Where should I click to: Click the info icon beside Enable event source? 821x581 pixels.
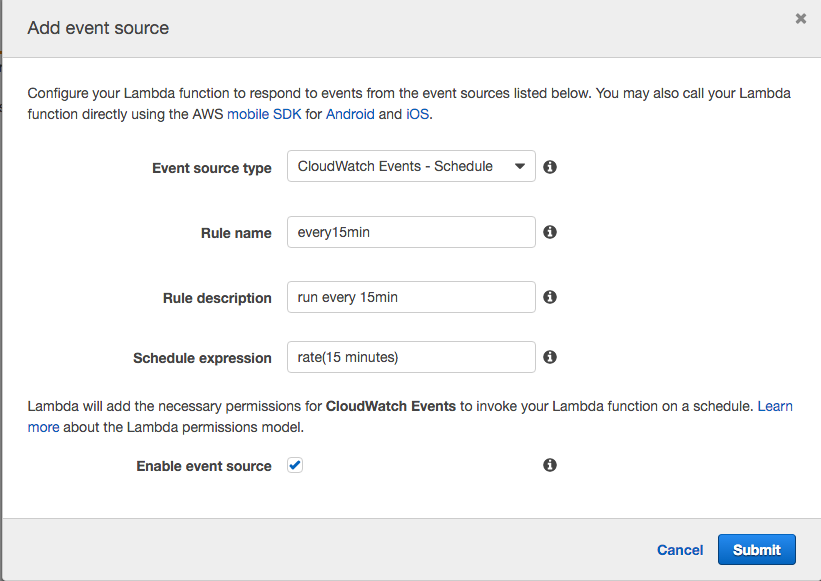coord(549,464)
